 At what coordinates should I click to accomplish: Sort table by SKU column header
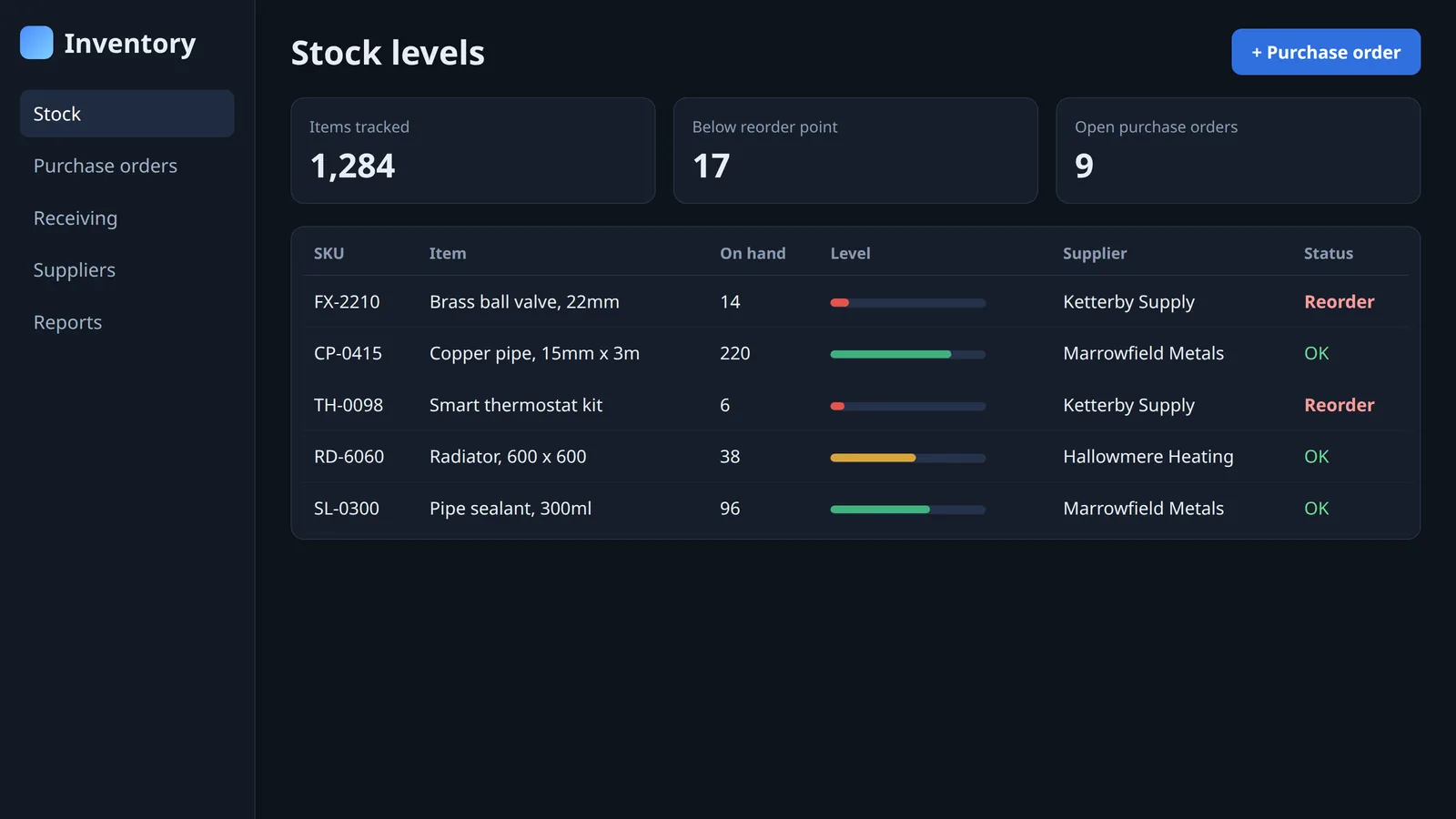click(x=329, y=254)
